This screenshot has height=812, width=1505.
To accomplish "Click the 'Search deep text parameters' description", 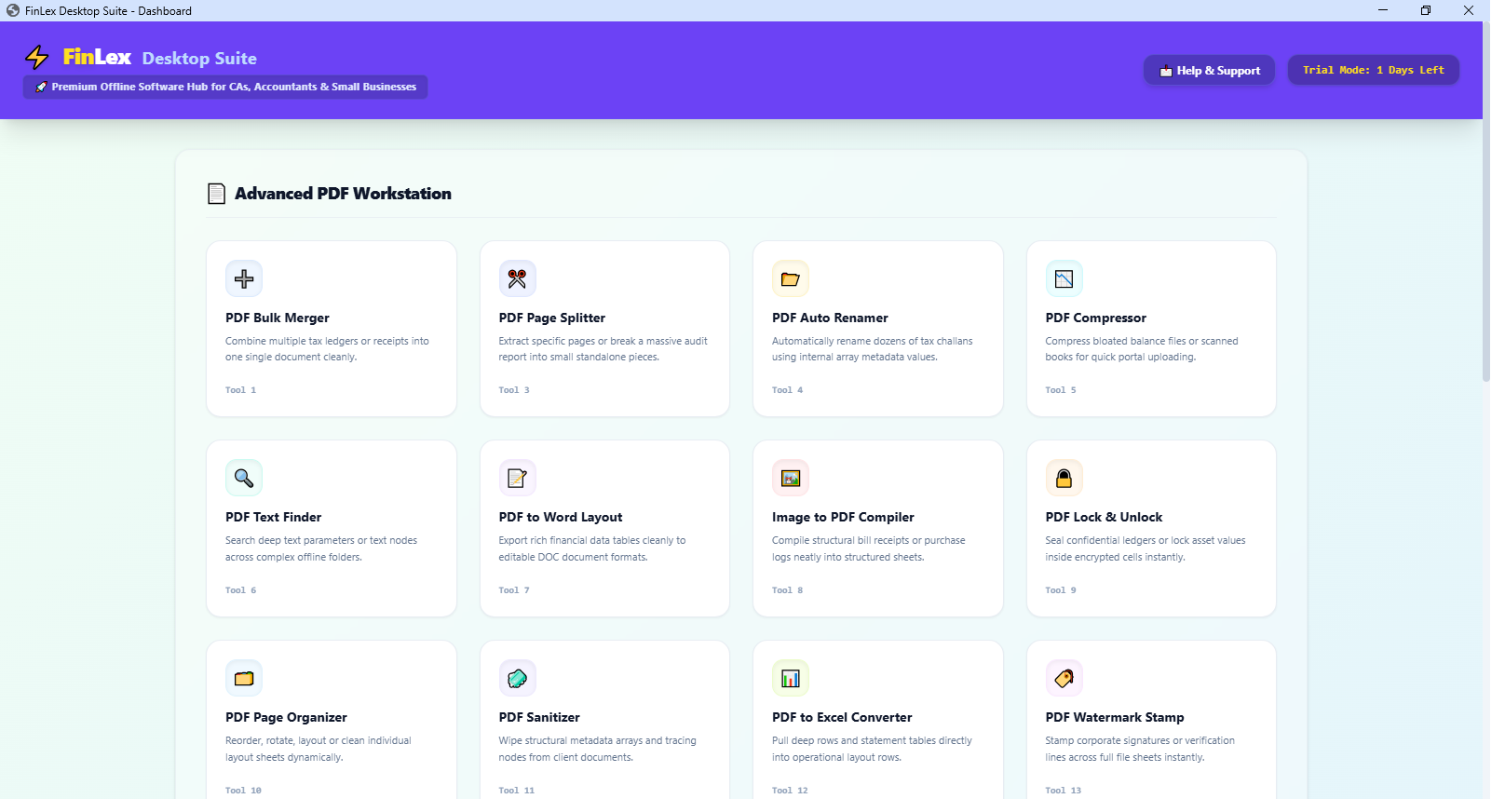I will [321, 548].
